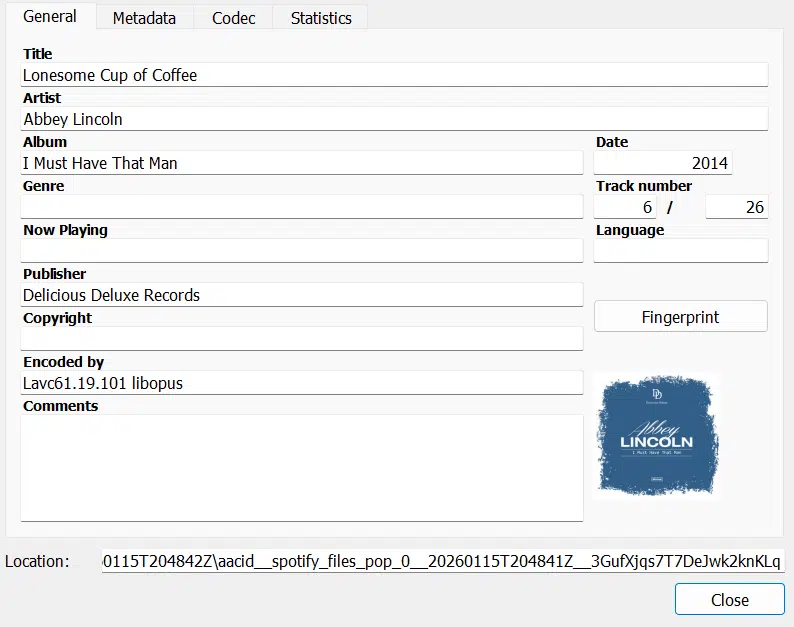Screen dimensions: 794x627
Task: Click the empty Language field
Action: [x=680, y=251]
